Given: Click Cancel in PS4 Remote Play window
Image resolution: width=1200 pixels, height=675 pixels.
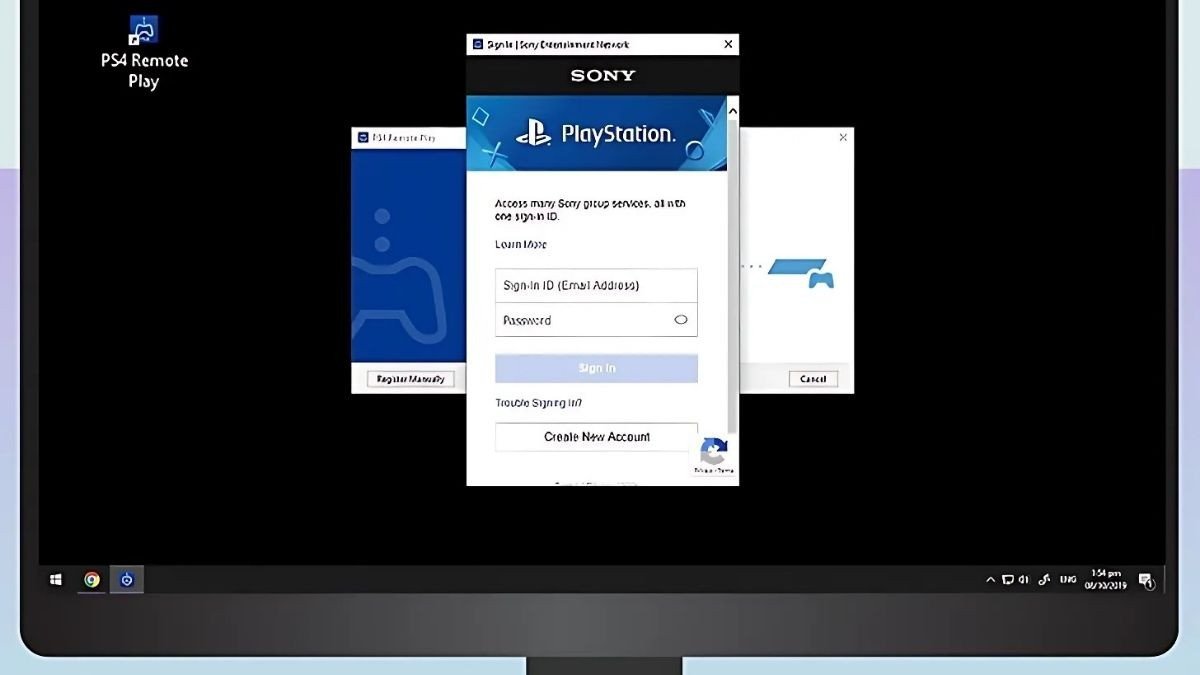Looking at the screenshot, I should tap(813, 379).
